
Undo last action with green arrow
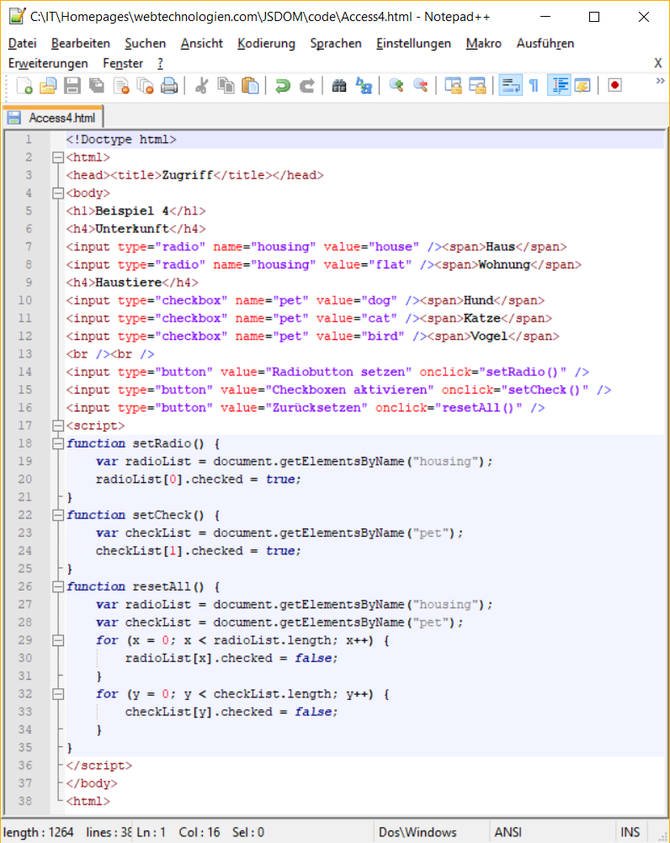tap(282, 85)
